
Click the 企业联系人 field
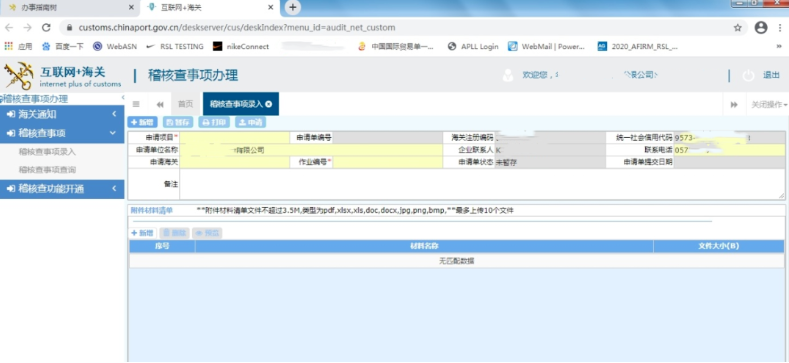[550, 150]
